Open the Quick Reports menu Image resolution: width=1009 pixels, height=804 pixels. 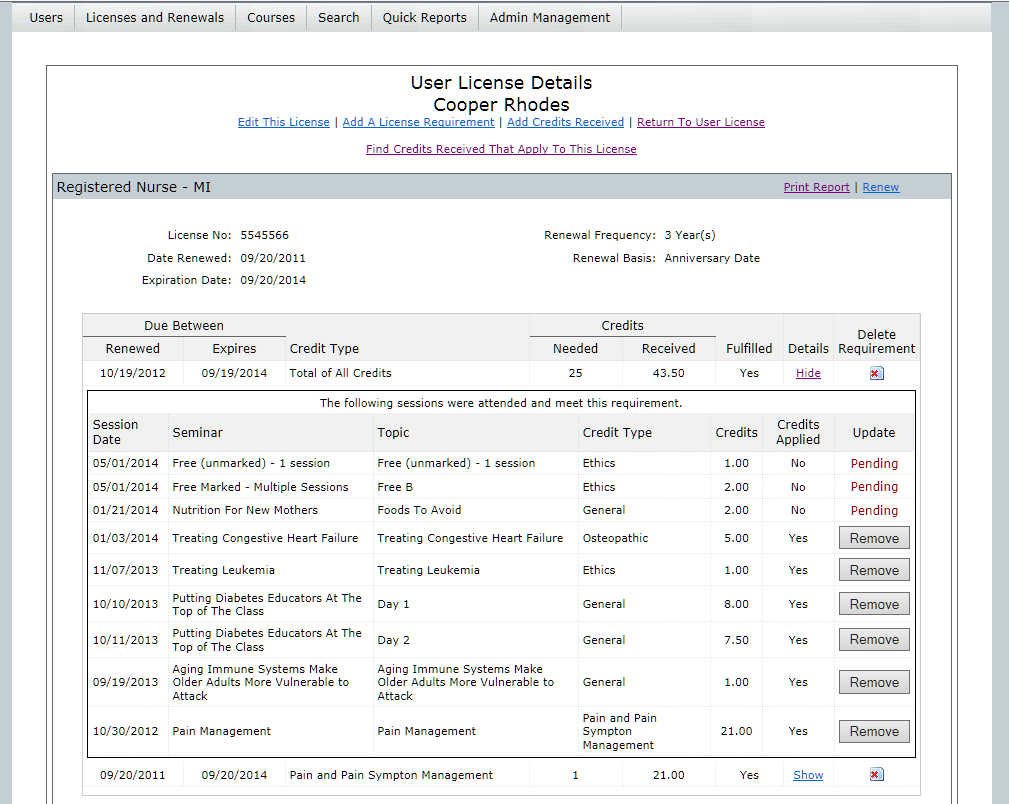(424, 17)
